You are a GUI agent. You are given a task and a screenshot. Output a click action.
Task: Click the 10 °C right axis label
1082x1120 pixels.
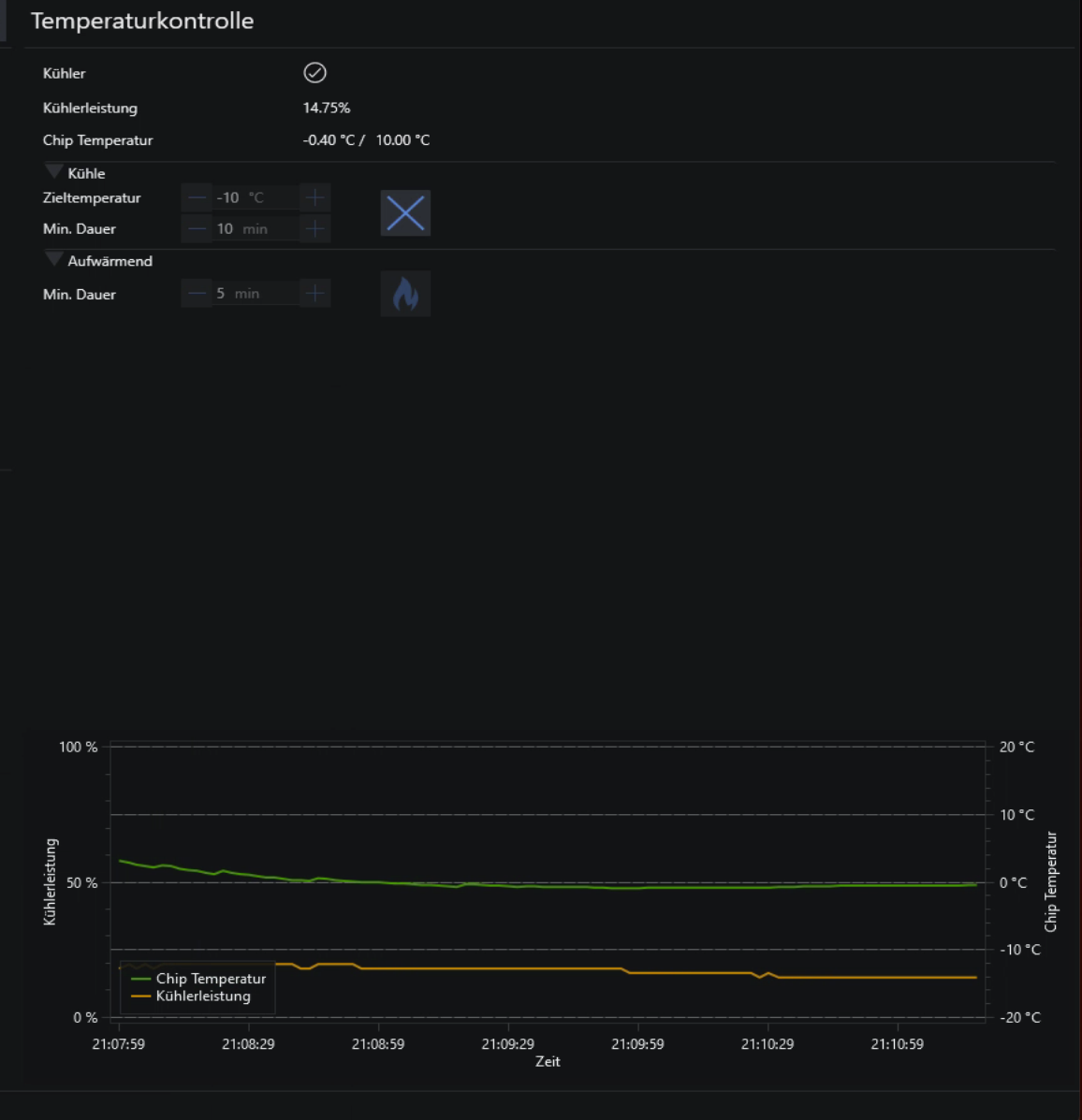[1017, 815]
